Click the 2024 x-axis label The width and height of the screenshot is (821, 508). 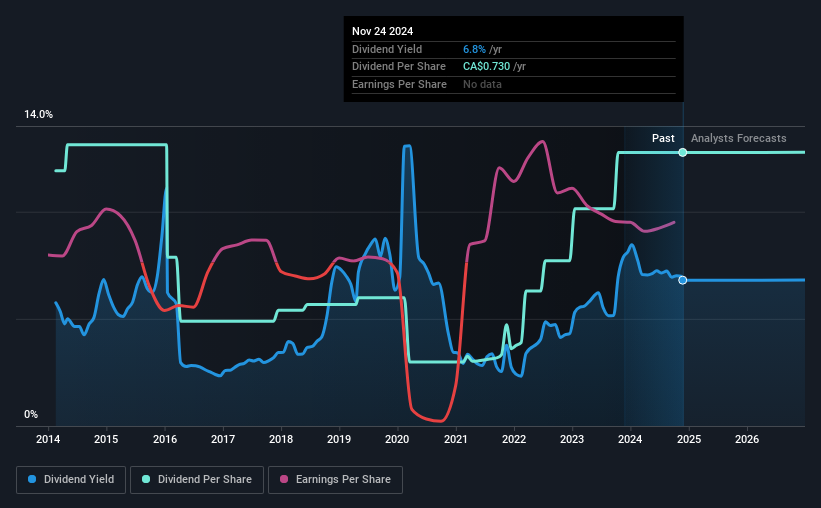point(630,439)
